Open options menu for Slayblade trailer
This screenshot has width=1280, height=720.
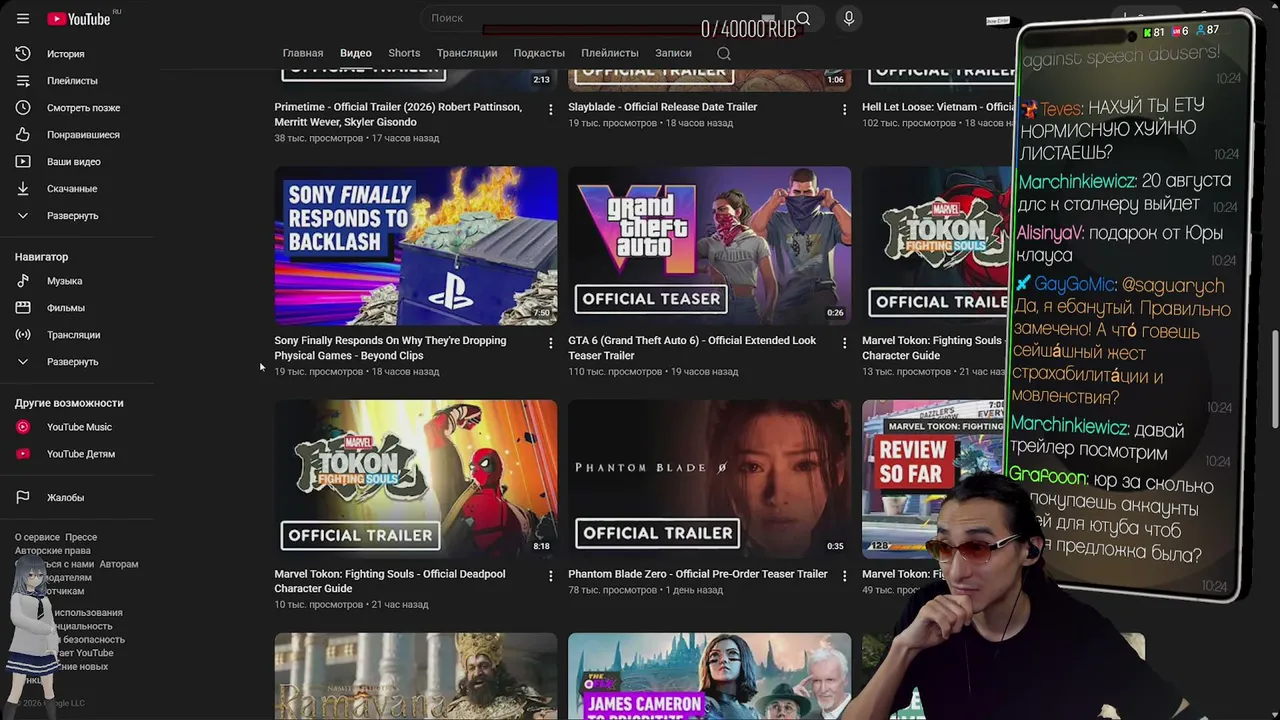844,109
